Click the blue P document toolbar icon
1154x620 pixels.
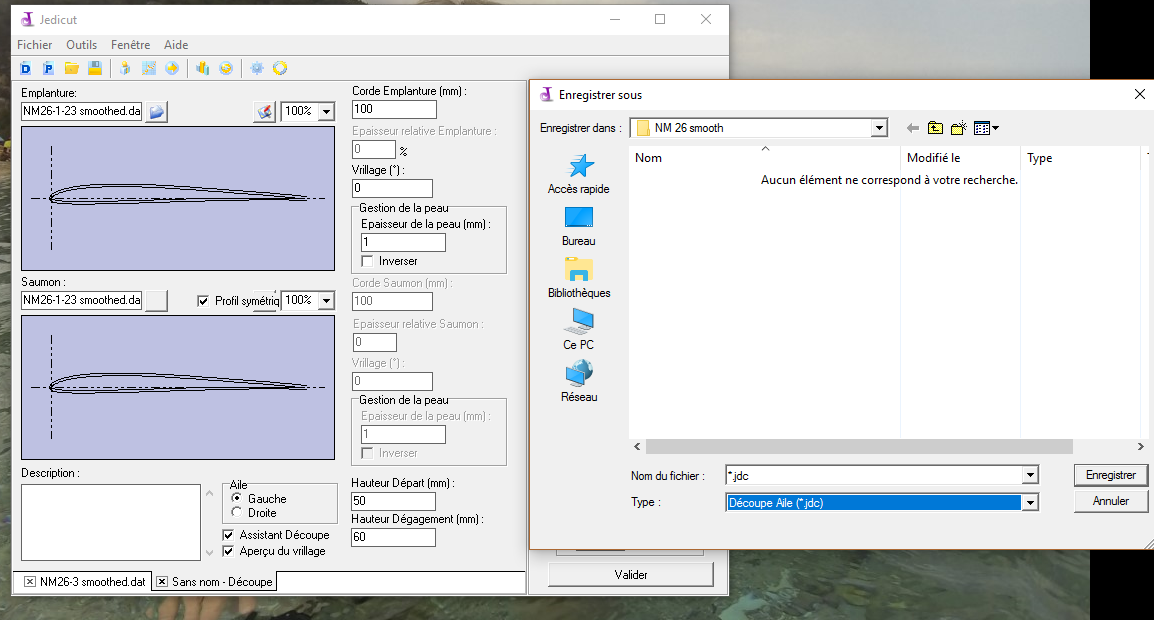pyautogui.click(x=47, y=68)
